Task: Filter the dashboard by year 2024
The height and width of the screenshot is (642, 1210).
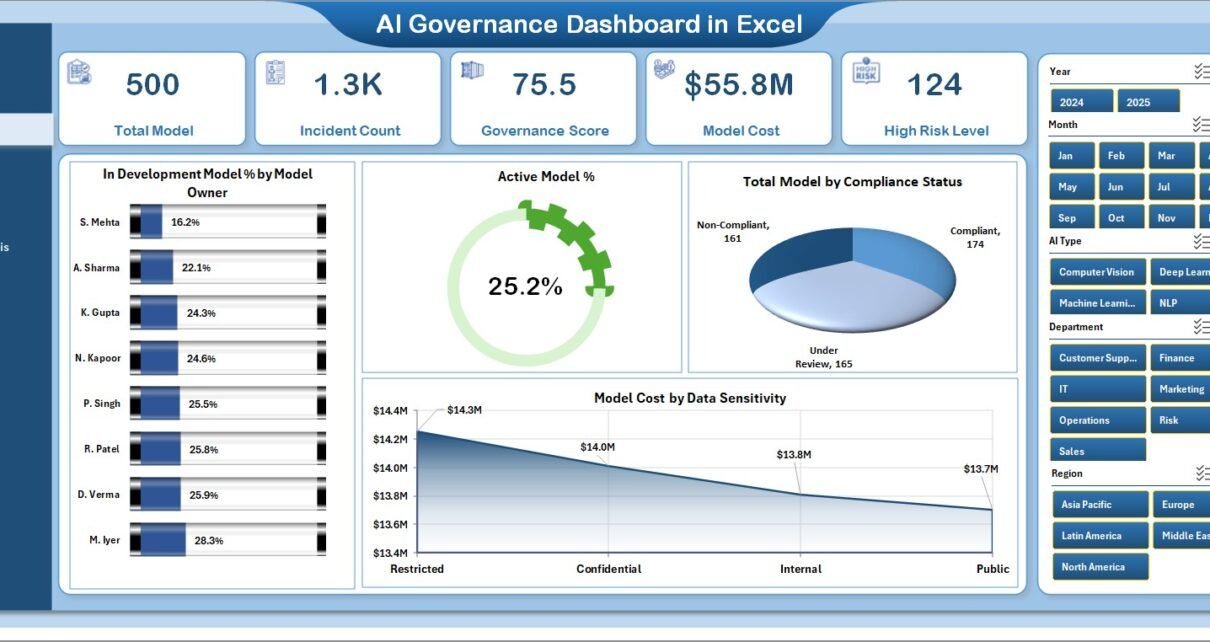Action: 1080,102
